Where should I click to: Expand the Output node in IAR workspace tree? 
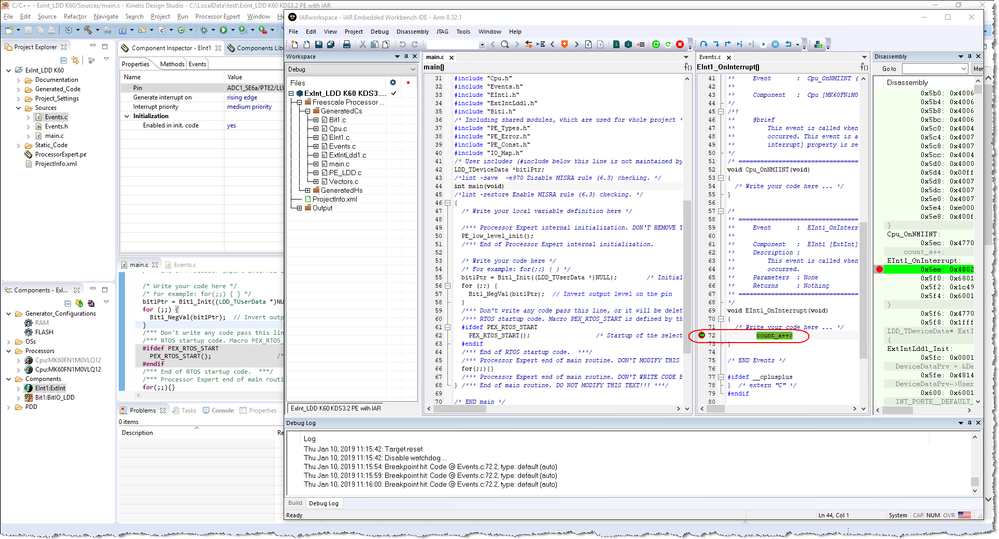tap(299, 208)
